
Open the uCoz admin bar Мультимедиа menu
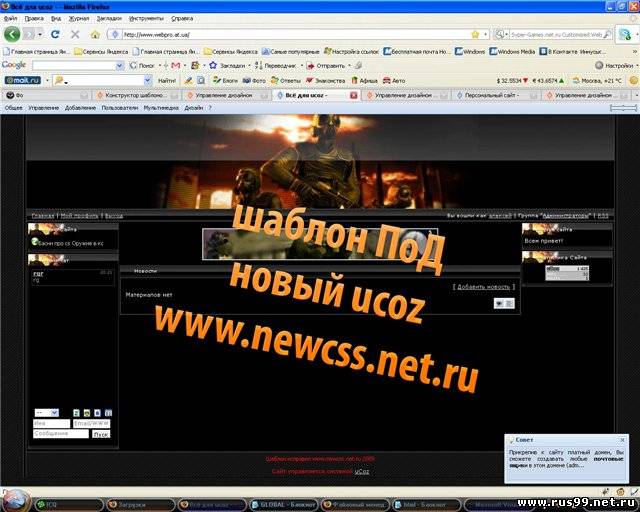161,108
